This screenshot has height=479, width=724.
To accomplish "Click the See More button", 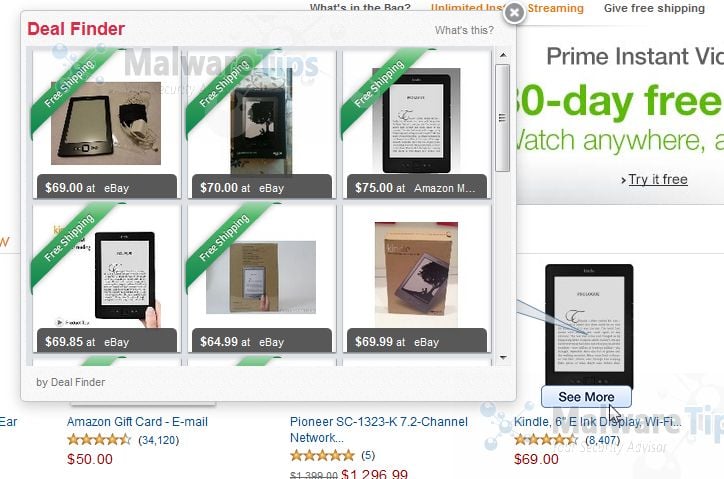I will click(x=586, y=397).
